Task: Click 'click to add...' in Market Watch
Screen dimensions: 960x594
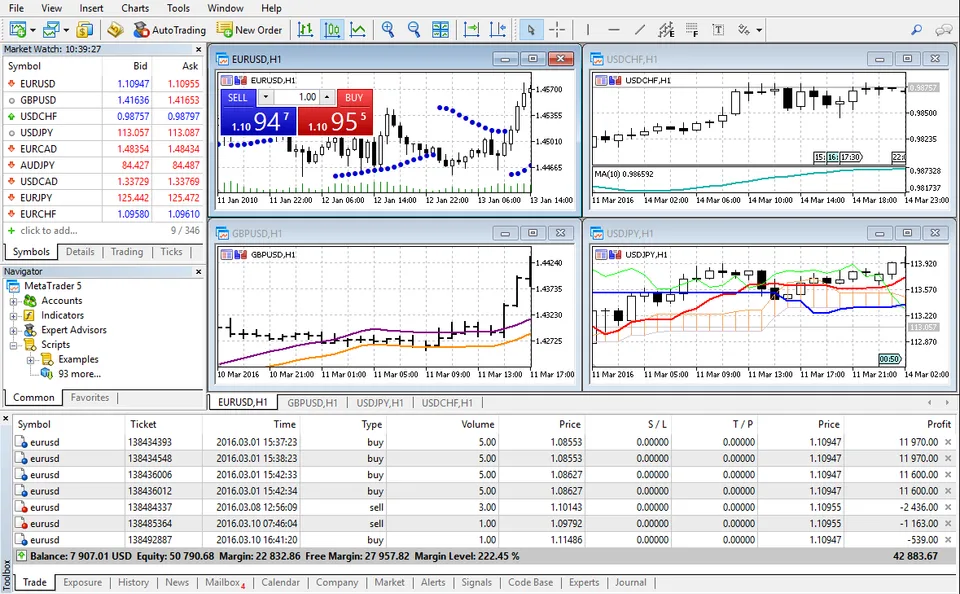Action: (48, 231)
